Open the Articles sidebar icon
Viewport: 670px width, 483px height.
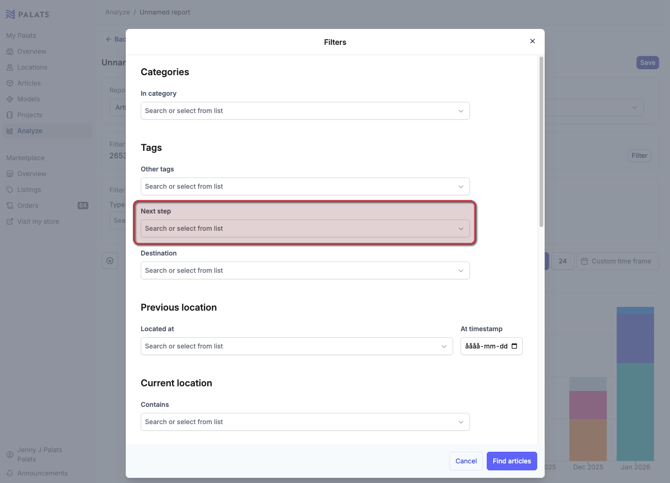point(10,83)
